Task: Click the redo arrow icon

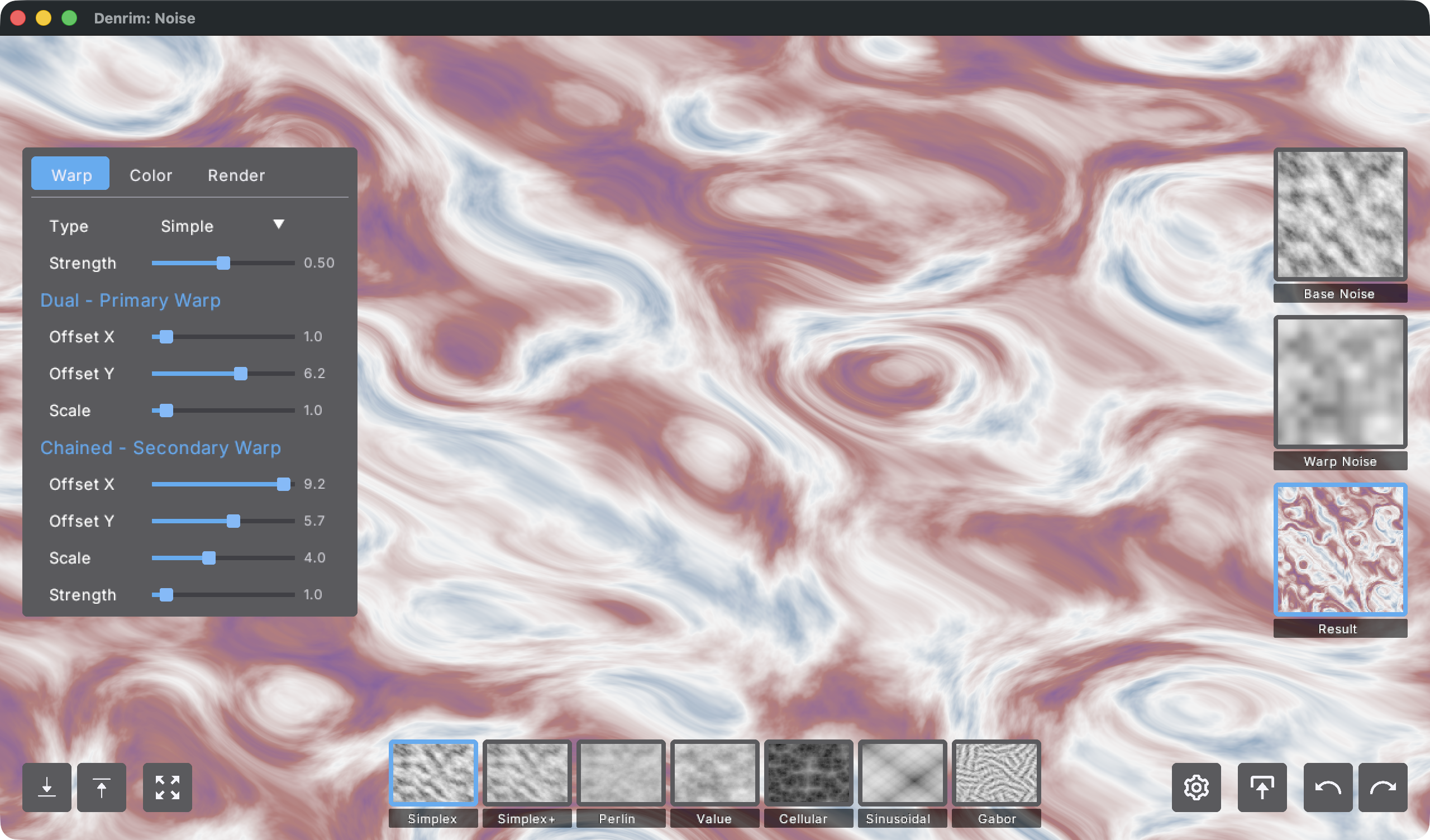Action: tap(1386, 786)
